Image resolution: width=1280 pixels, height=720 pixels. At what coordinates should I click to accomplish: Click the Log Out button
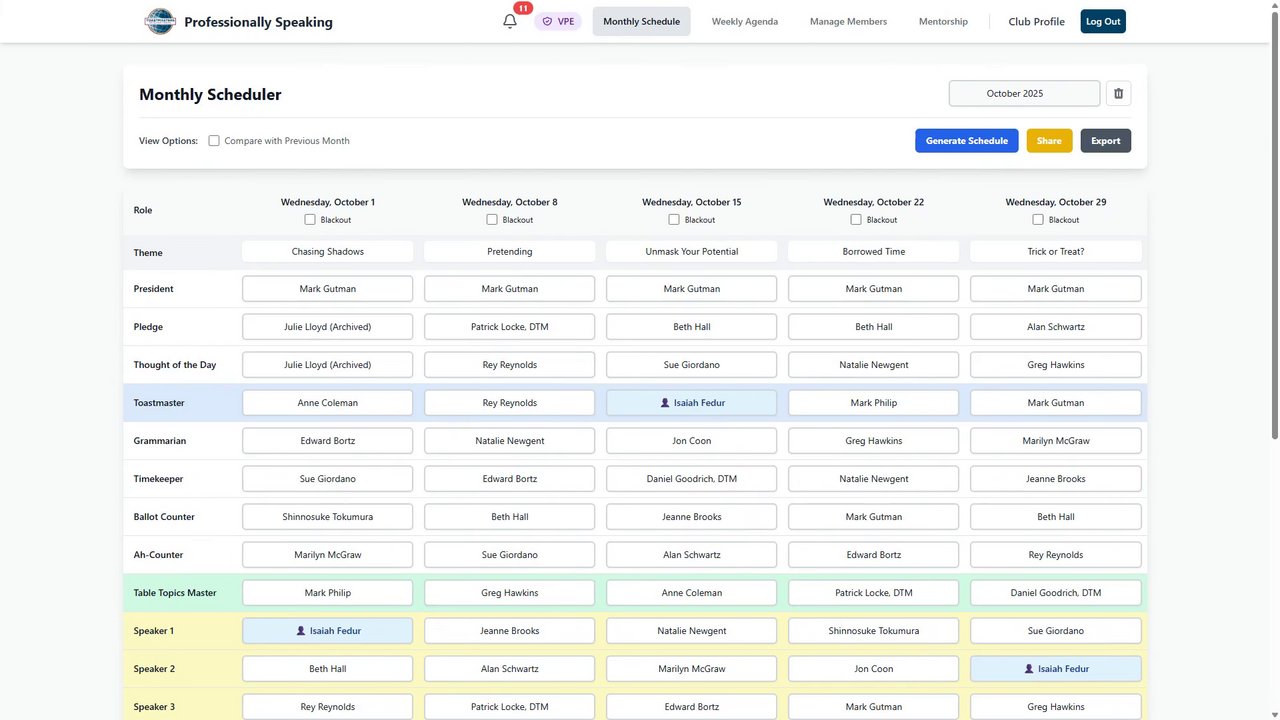point(1103,21)
